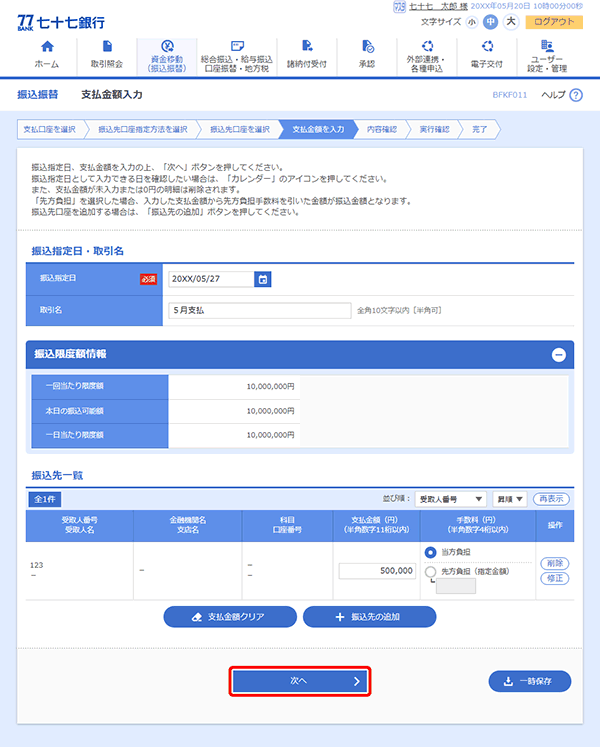
Task: Open the 電子交付 icon
Action: click(487, 47)
